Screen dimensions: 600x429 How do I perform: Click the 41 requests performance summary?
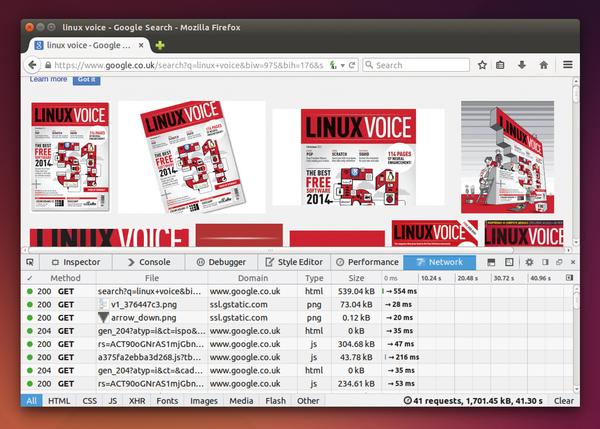click(473, 401)
